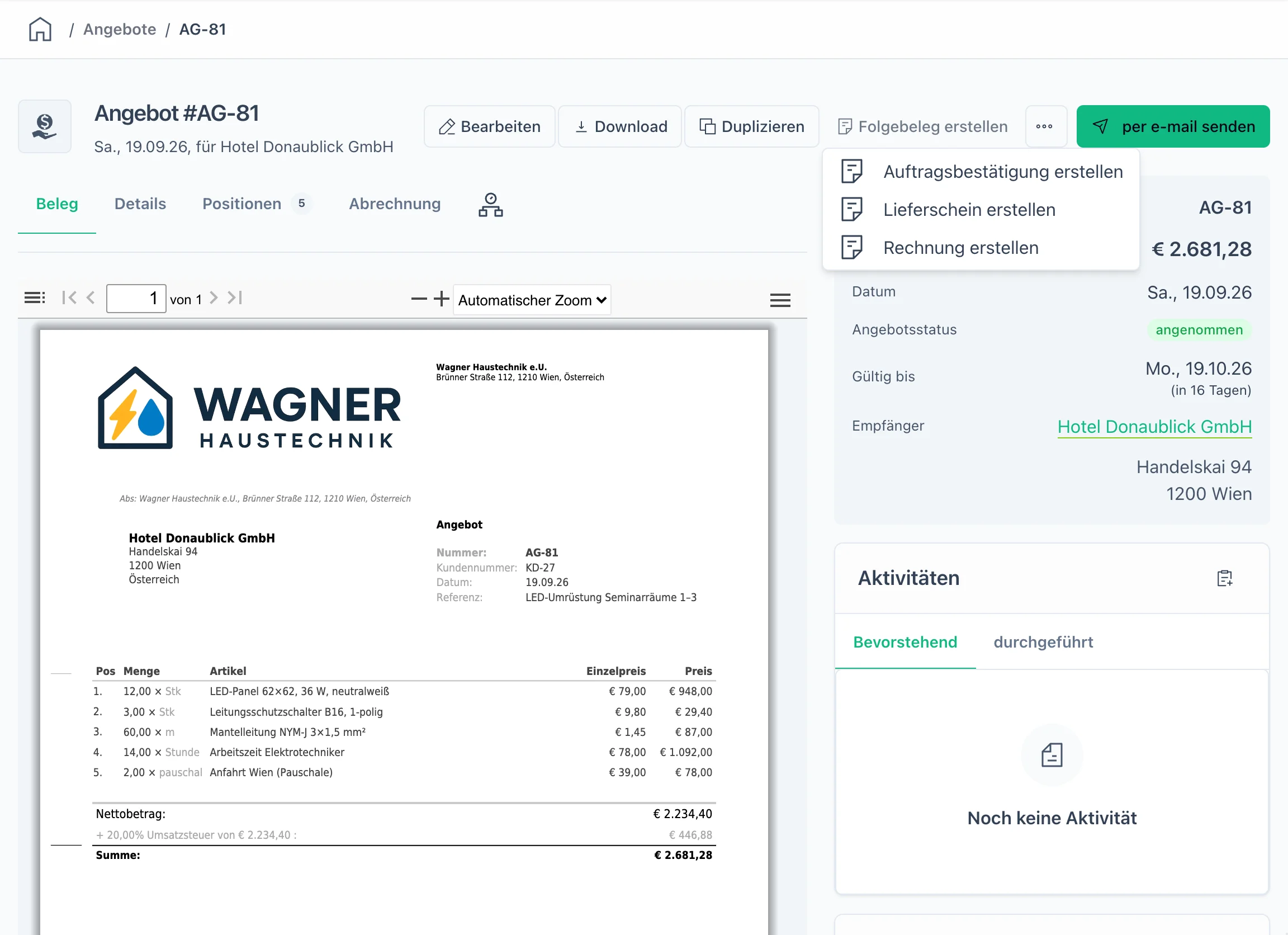Go to previous PDF page
Image resolution: width=1288 pixels, height=935 pixels.
[x=91, y=297]
